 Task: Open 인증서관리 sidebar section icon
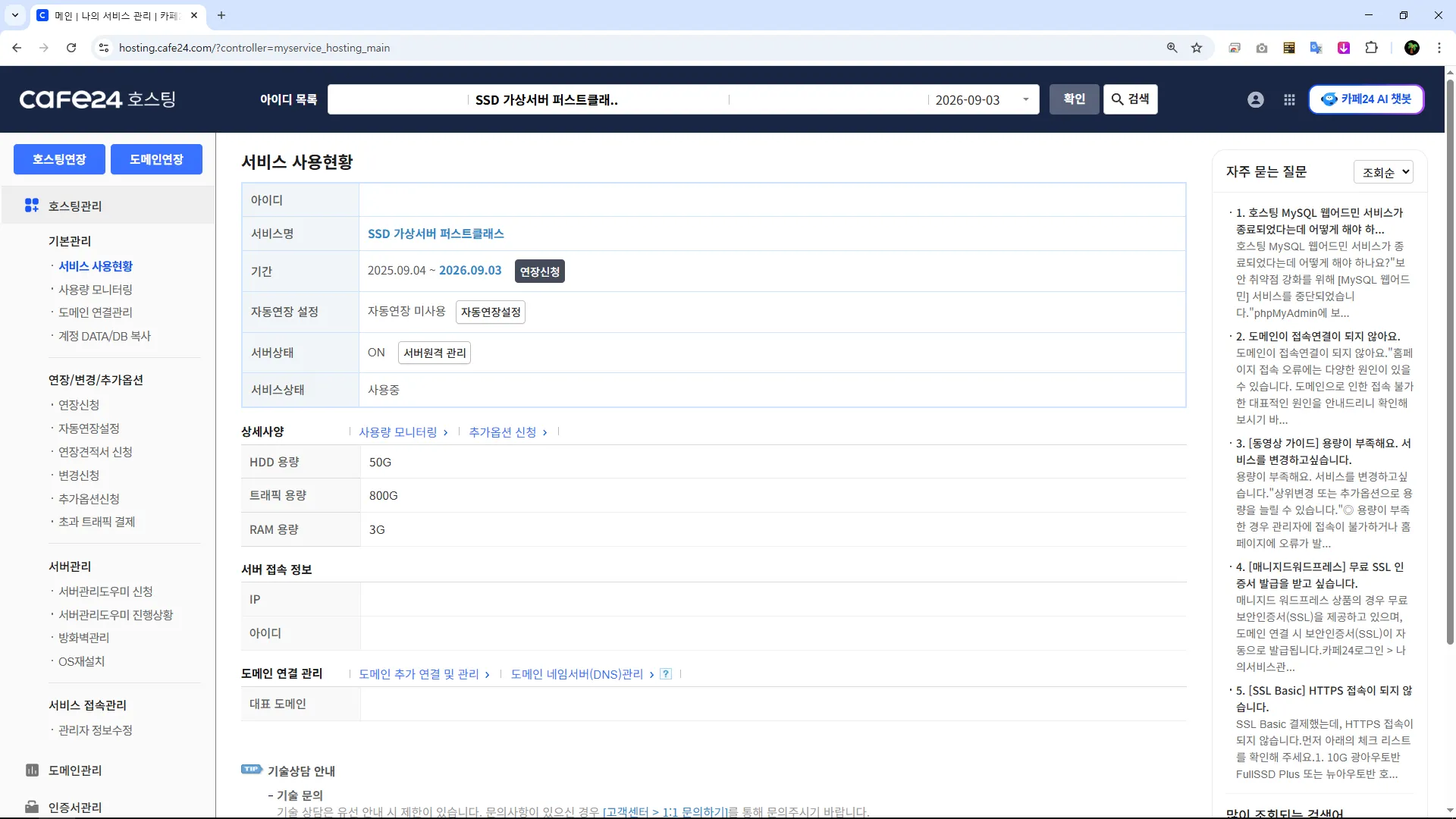32,807
